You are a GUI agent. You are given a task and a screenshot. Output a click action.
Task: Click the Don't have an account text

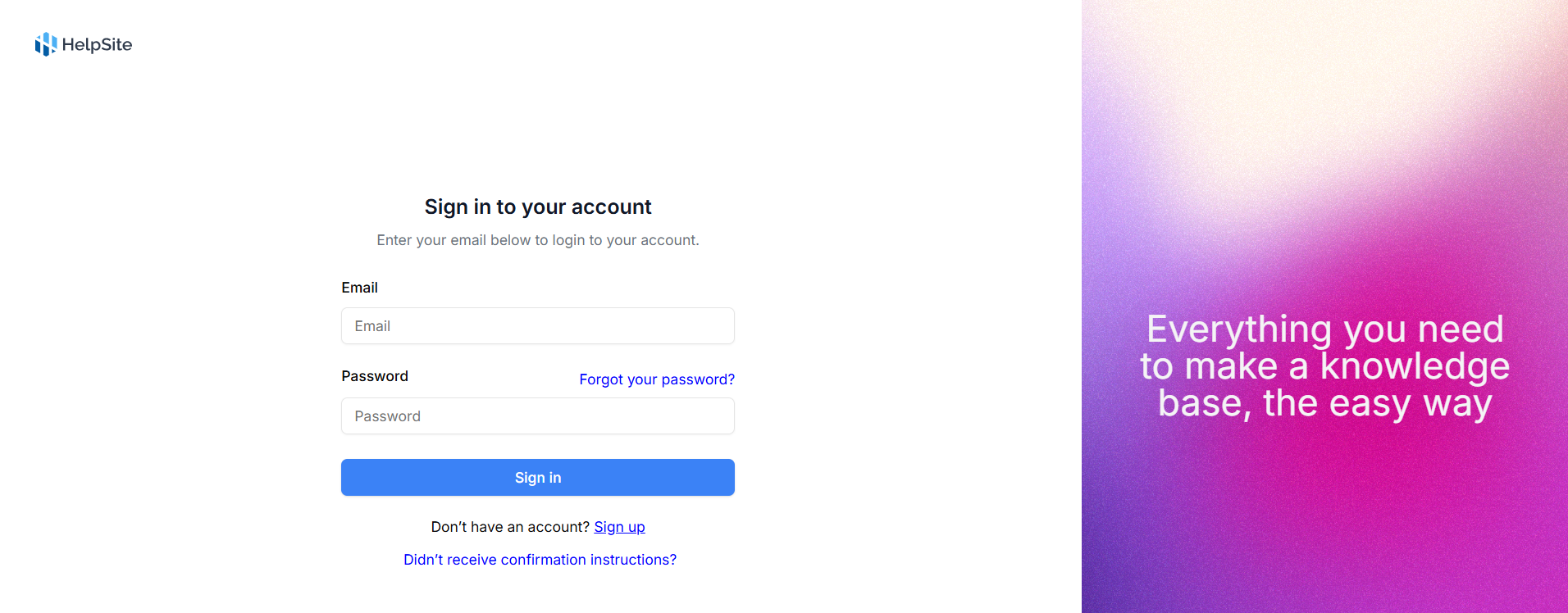[510, 527]
